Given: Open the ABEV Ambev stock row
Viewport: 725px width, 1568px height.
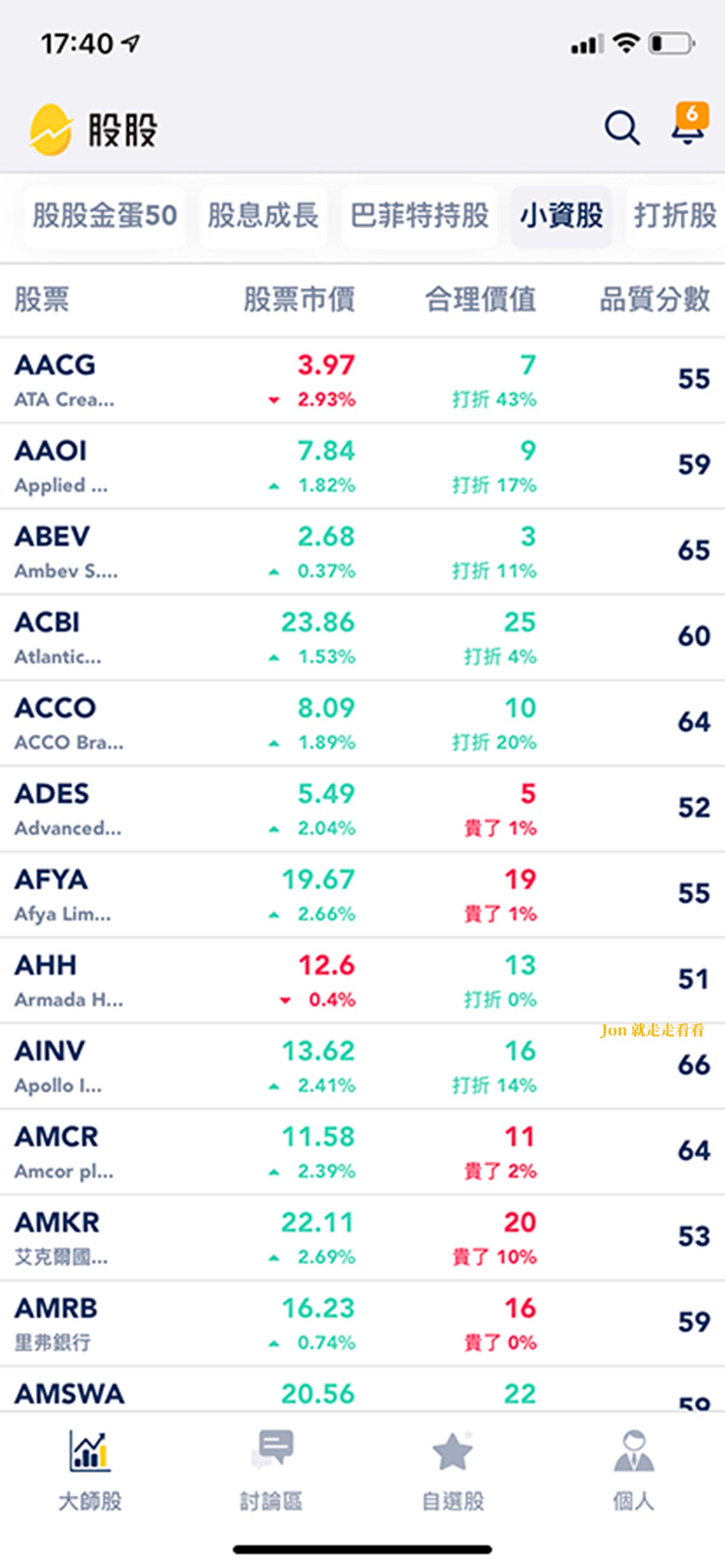Looking at the screenshot, I should 362,551.
